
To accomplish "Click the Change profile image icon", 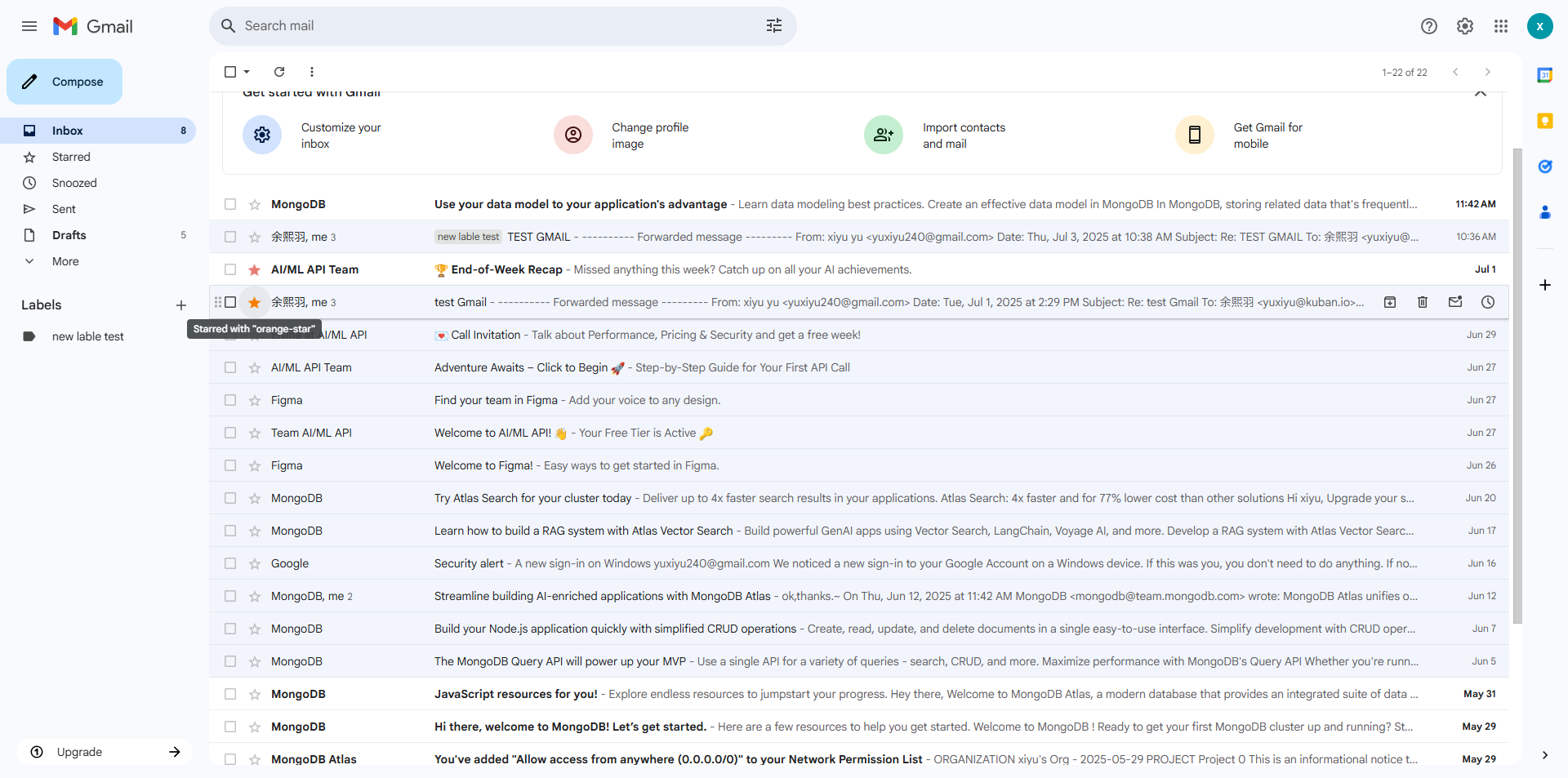I will (573, 135).
